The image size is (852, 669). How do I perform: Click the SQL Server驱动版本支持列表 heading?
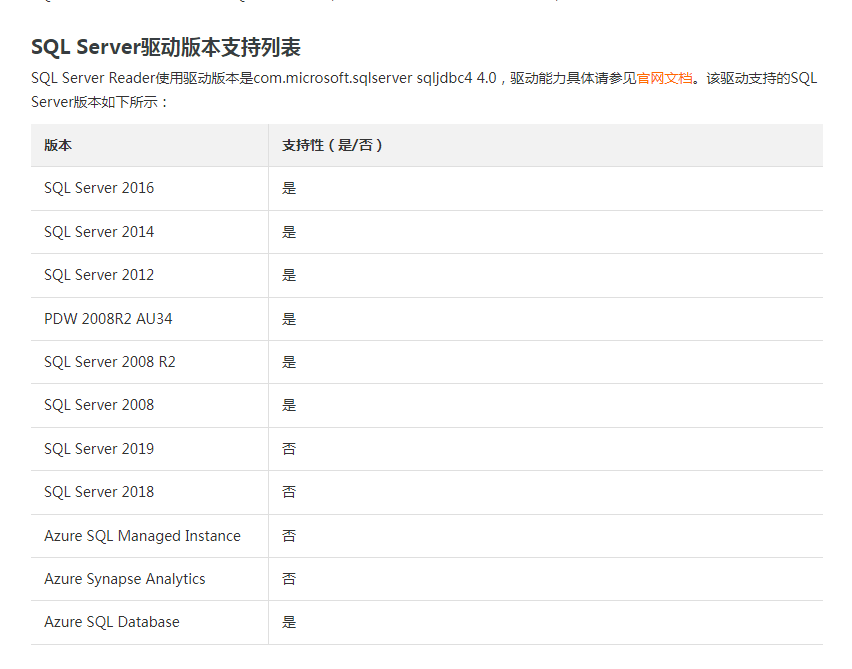[x=166, y=47]
